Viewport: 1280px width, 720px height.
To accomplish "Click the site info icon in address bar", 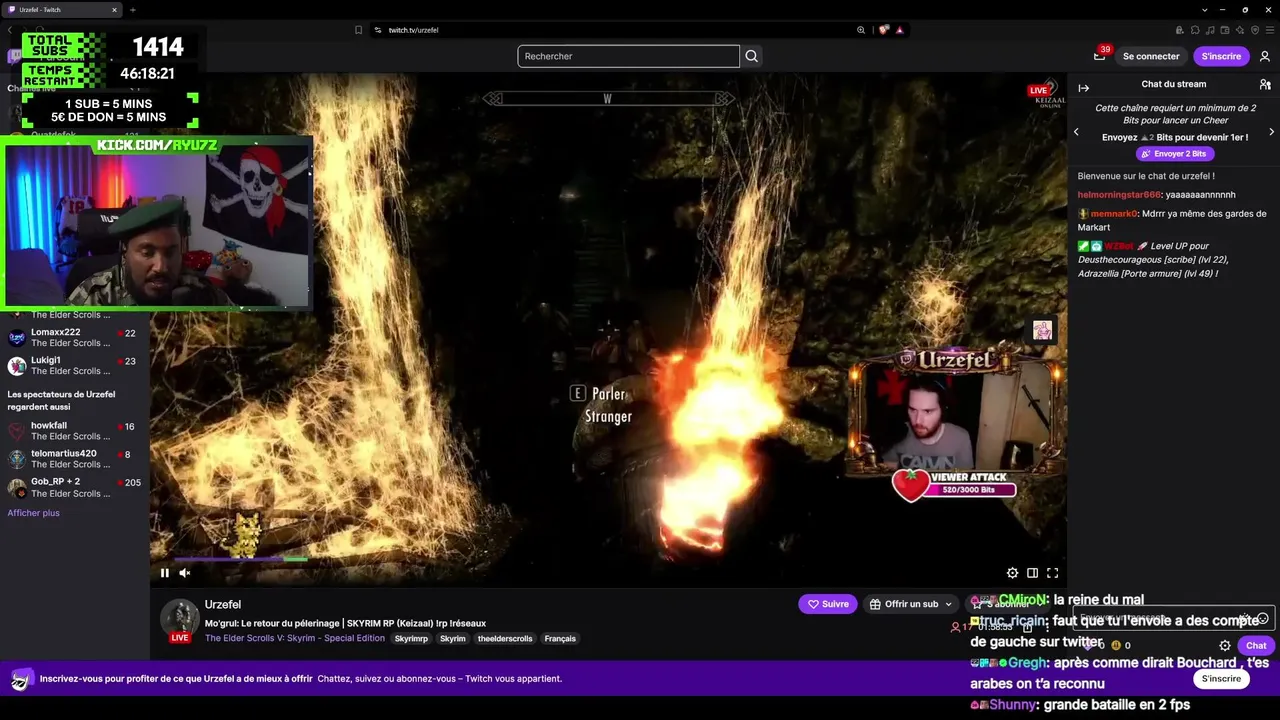I will click(378, 30).
